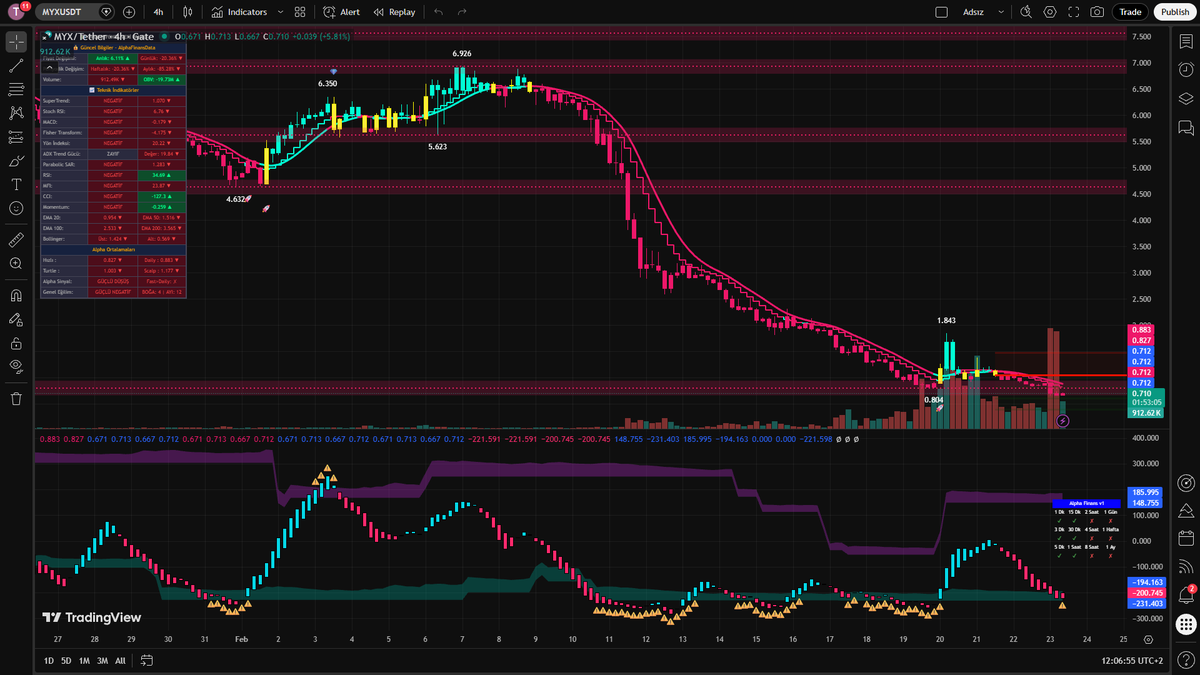Image resolution: width=1200 pixels, height=675 pixels.
Task: Open the go to date calendar
Action: pyautogui.click(x=146, y=660)
